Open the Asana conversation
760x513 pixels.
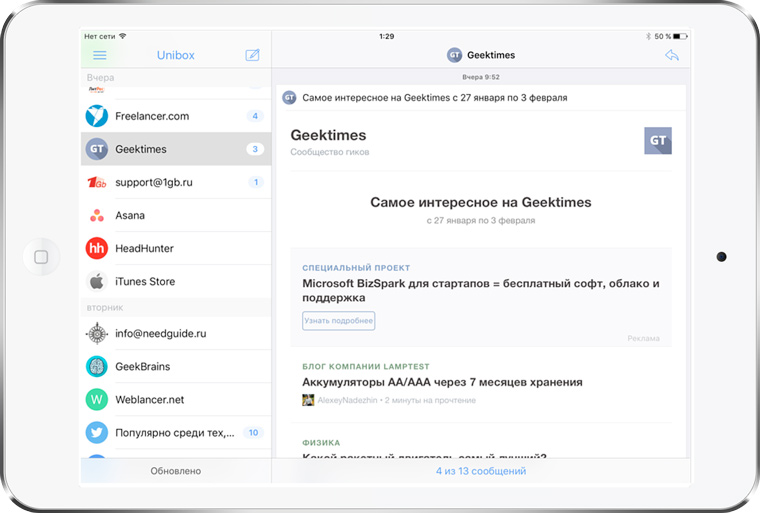(176, 215)
